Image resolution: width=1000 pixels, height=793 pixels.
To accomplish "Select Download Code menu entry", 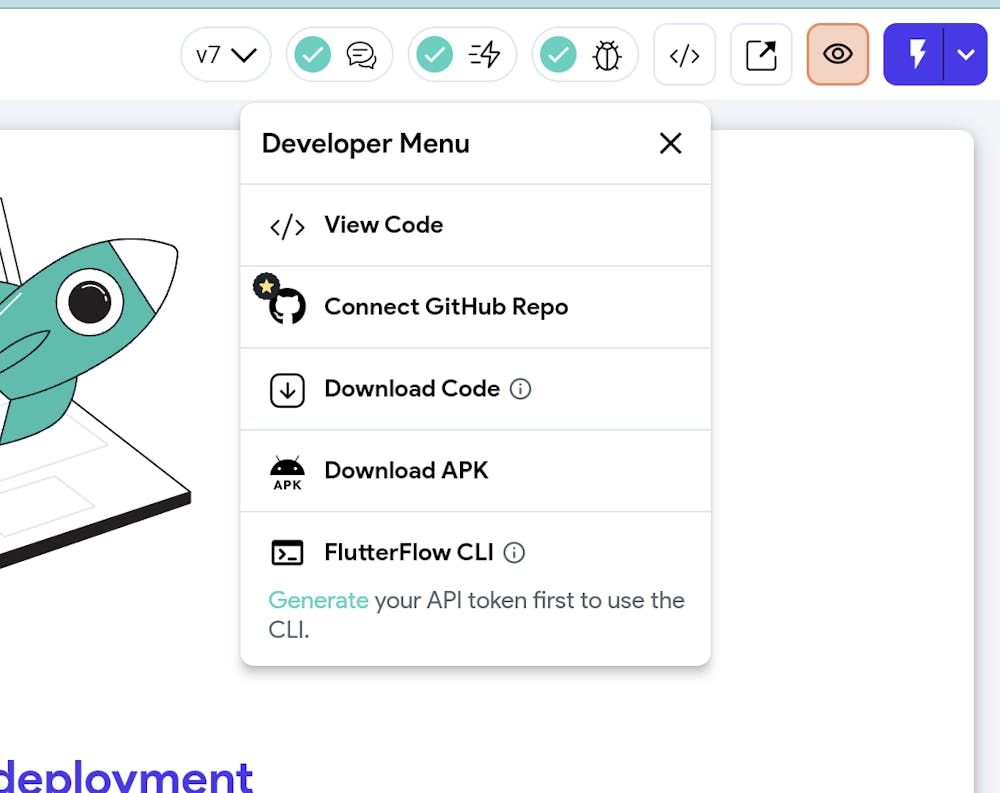I will tap(475, 389).
